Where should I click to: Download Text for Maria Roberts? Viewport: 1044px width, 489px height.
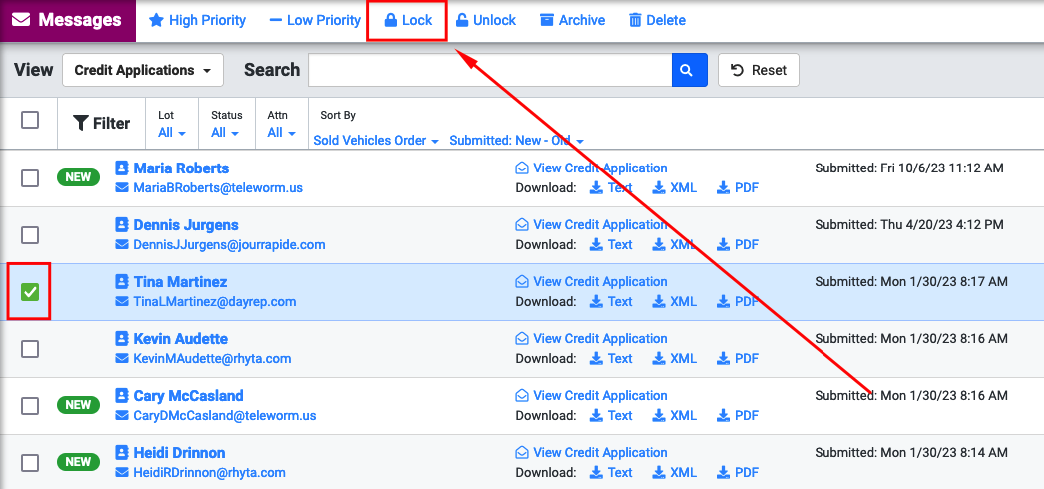click(611, 188)
